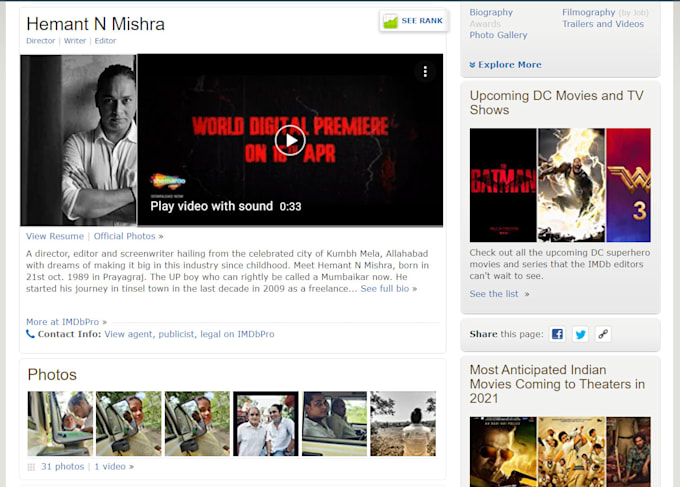Click the cricket team Indian movie poster
The width and height of the screenshot is (680, 487).
click(571, 452)
